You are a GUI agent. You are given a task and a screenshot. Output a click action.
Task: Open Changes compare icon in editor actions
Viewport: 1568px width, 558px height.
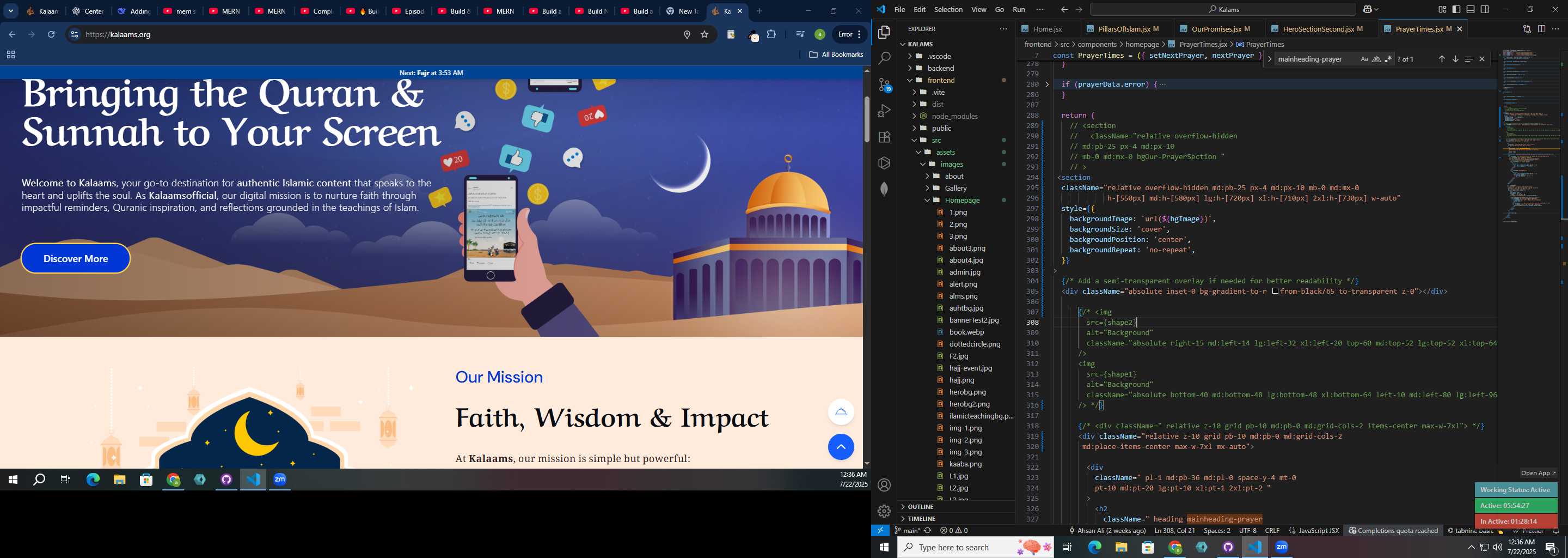pos(1527,29)
